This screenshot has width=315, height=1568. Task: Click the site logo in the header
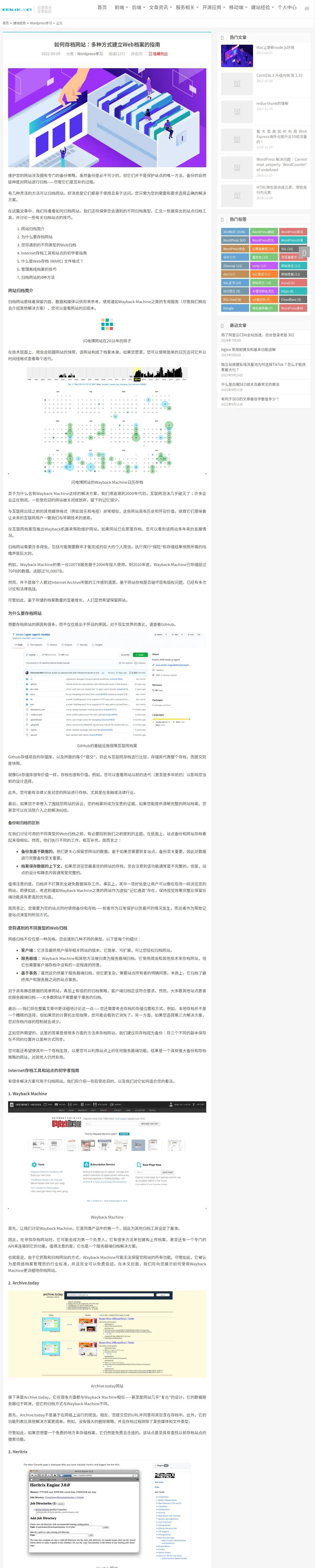(x=17, y=10)
